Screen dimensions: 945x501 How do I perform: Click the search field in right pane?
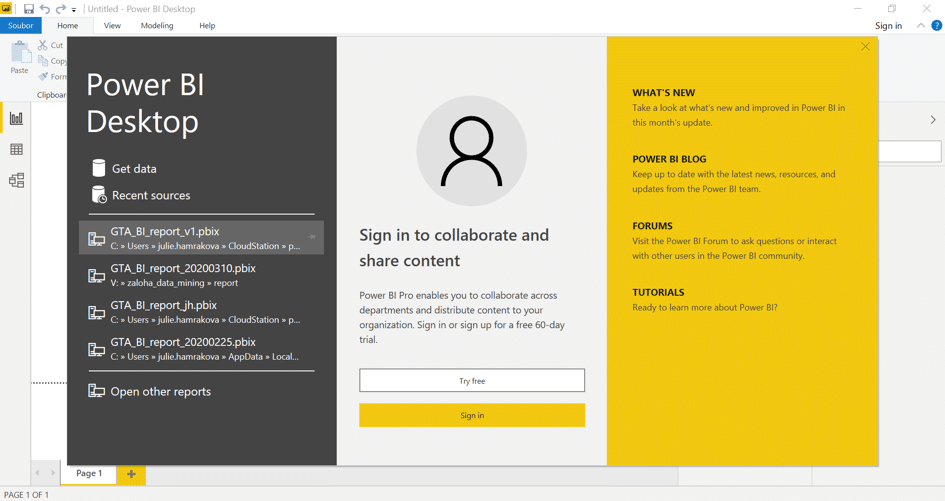point(910,151)
